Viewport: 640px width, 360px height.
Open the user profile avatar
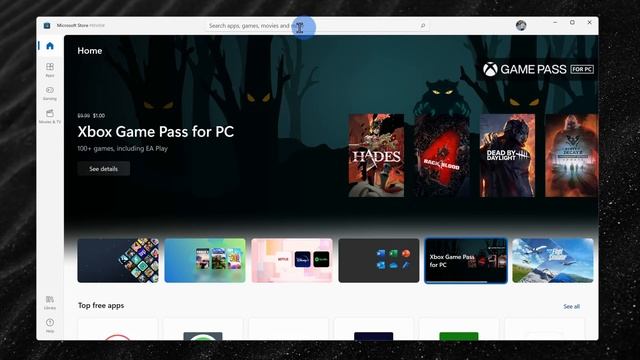[x=521, y=25]
